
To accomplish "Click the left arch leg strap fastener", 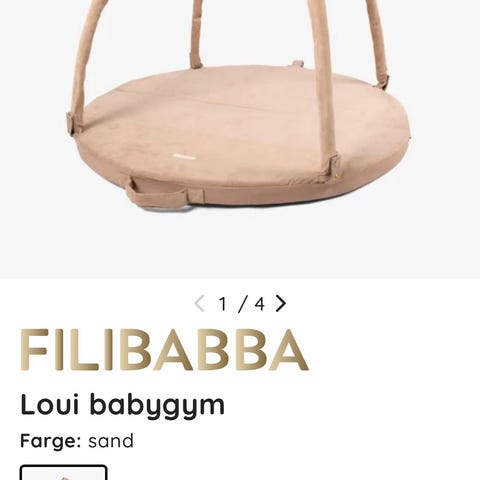I will click(75, 123).
